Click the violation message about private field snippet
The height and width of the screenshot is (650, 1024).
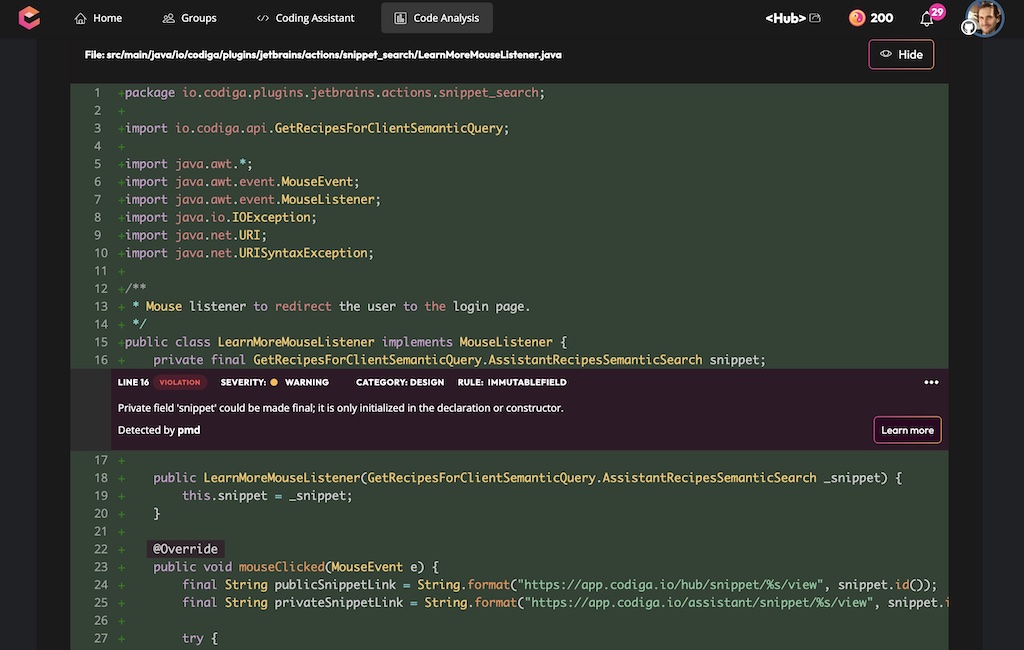coord(340,408)
